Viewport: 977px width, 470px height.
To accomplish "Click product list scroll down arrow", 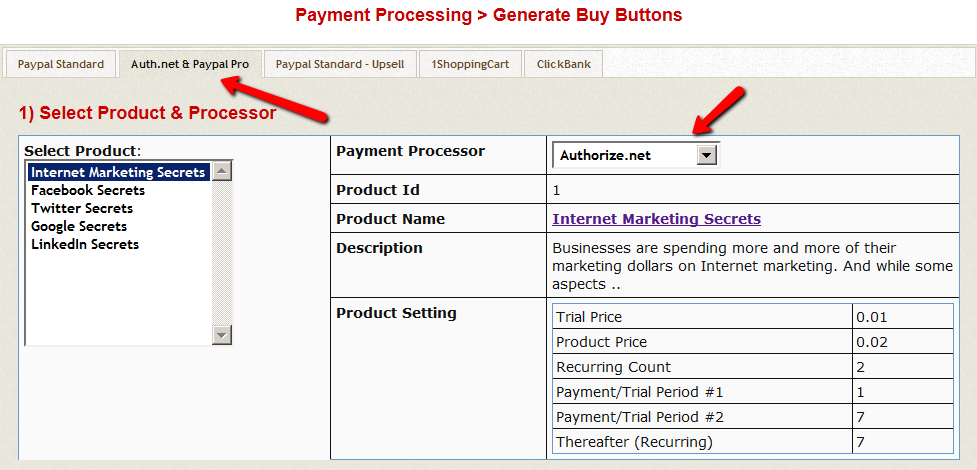I will [222, 335].
